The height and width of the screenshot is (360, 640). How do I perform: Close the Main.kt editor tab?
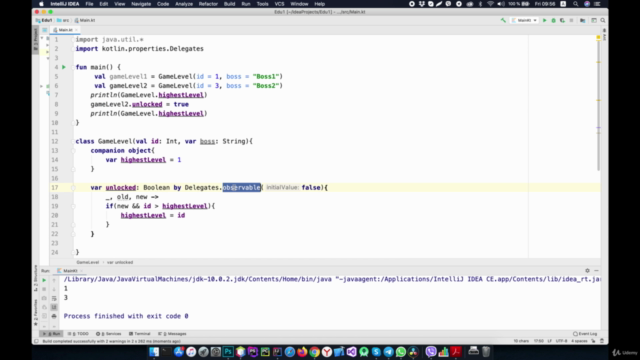tap(76, 30)
